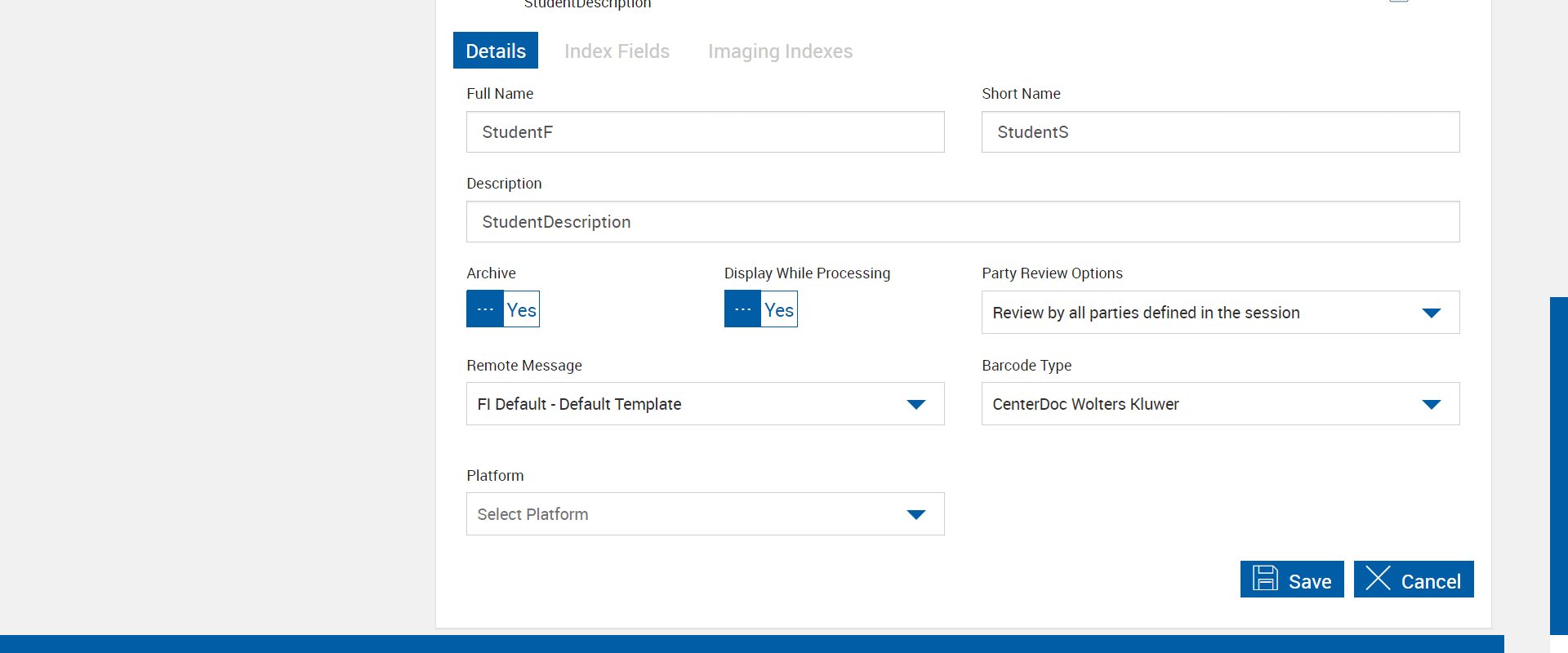Click the Platform dropdown arrow icon
The height and width of the screenshot is (653, 1568).
(x=915, y=514)
